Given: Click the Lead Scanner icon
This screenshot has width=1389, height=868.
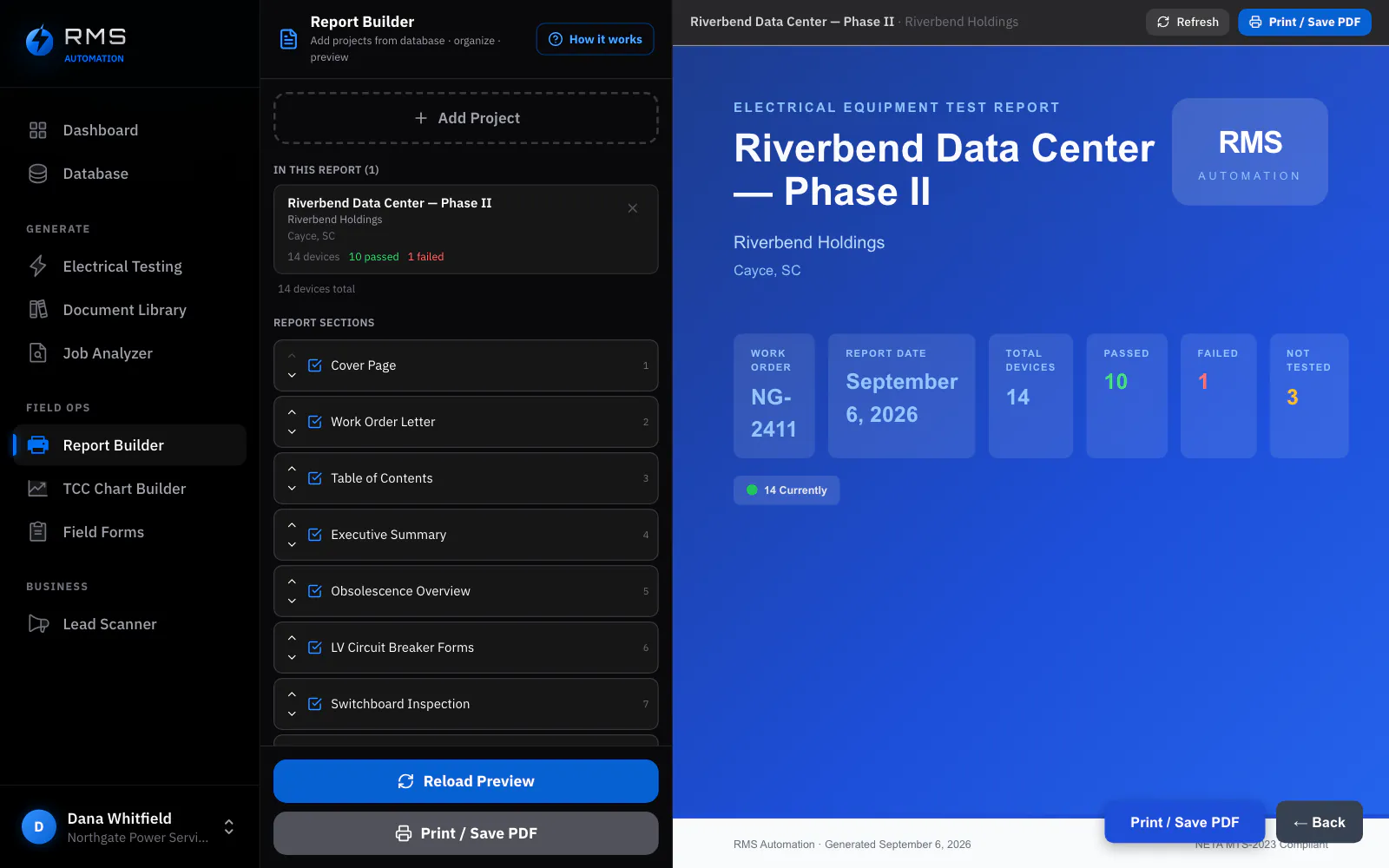Looking at the screenshot, I should click(37, 624).
